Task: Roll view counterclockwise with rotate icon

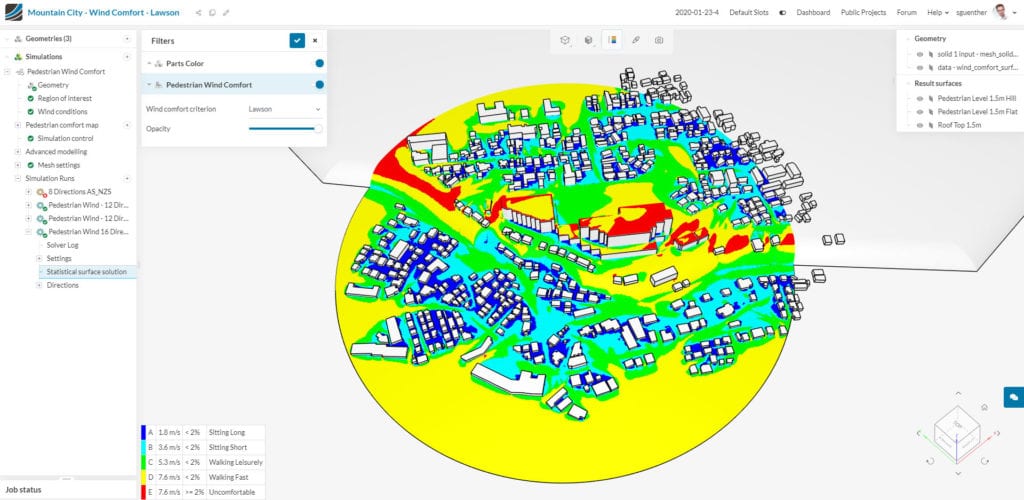Action: pos(931,461)
